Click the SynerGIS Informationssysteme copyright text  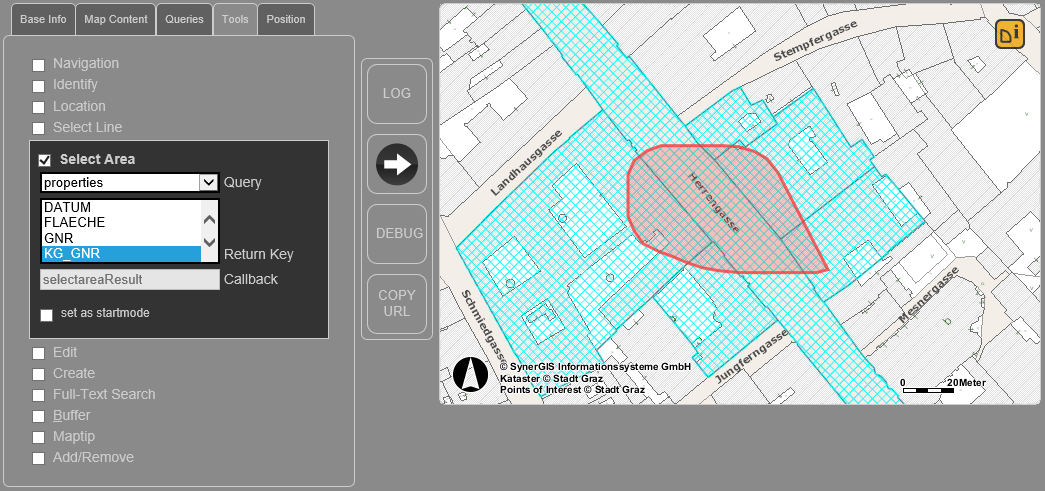point(595,367)
